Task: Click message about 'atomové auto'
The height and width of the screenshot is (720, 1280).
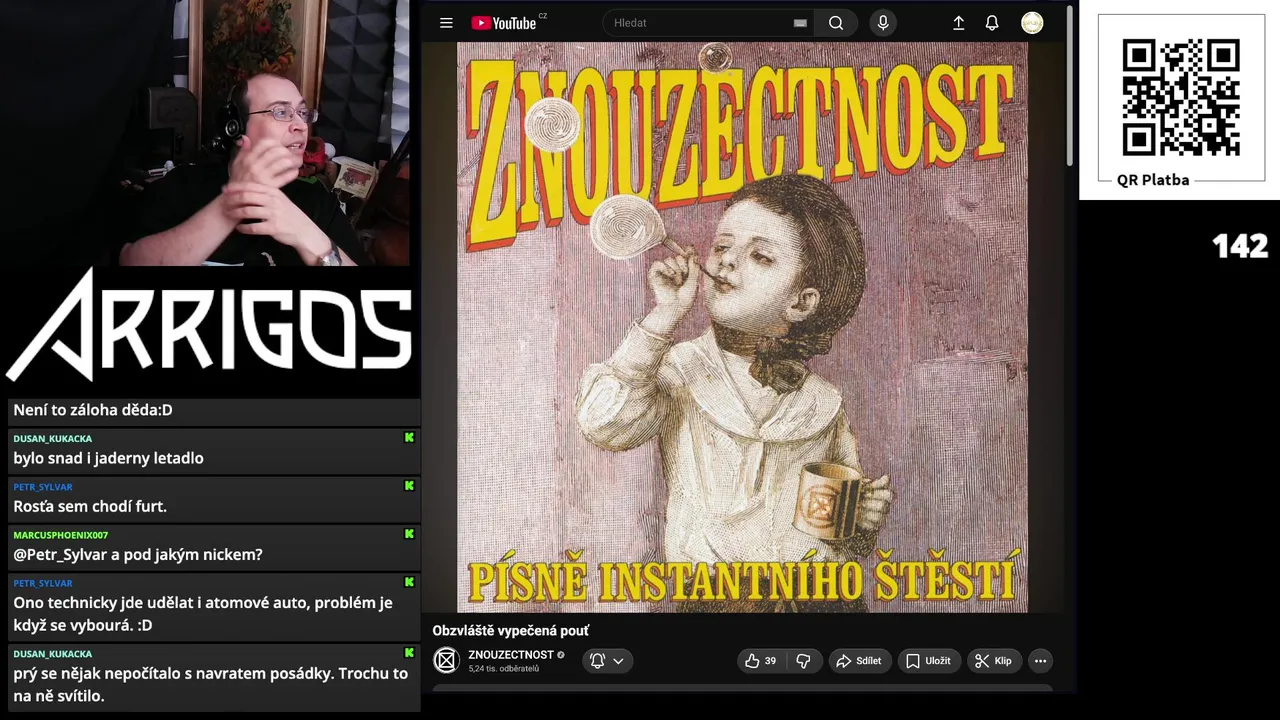Action: click(x=203, y=614)
